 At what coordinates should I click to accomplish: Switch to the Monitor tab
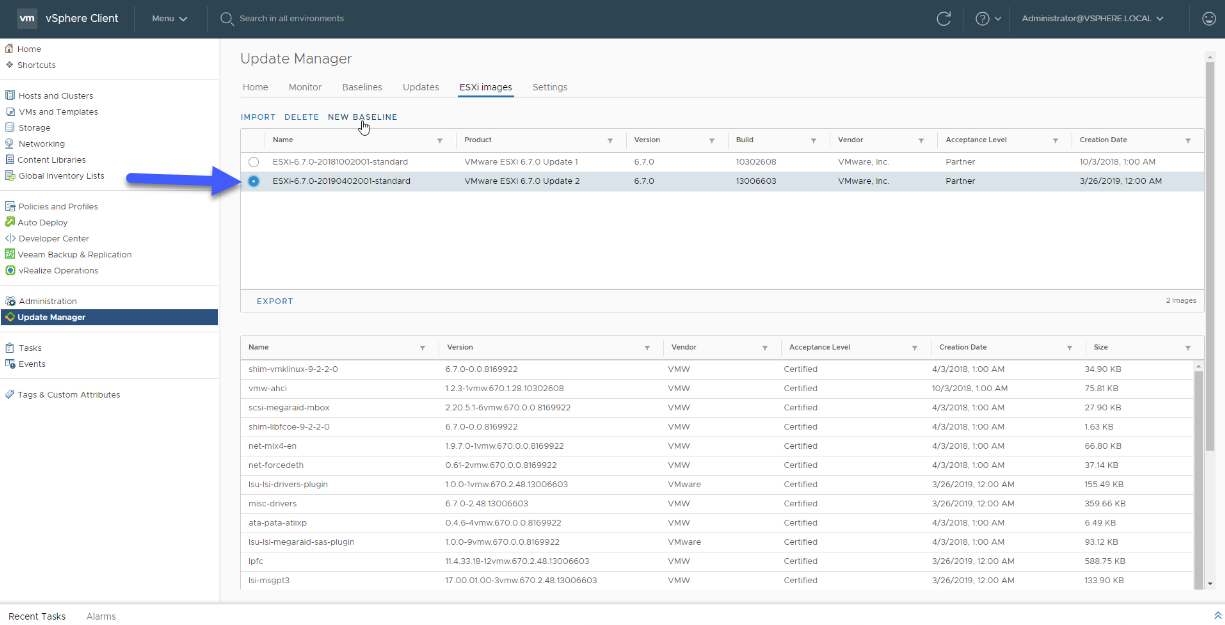pos(305,87)
